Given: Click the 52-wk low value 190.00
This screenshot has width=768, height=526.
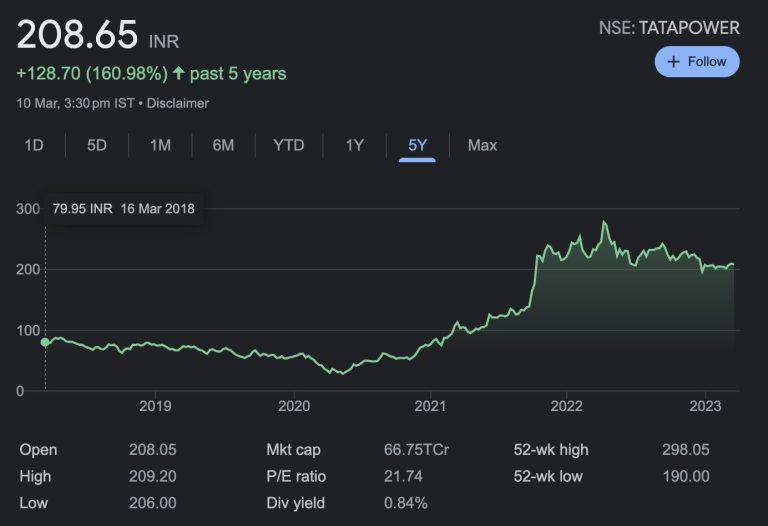Looking at the screenshot, I should tap(686, 476).
